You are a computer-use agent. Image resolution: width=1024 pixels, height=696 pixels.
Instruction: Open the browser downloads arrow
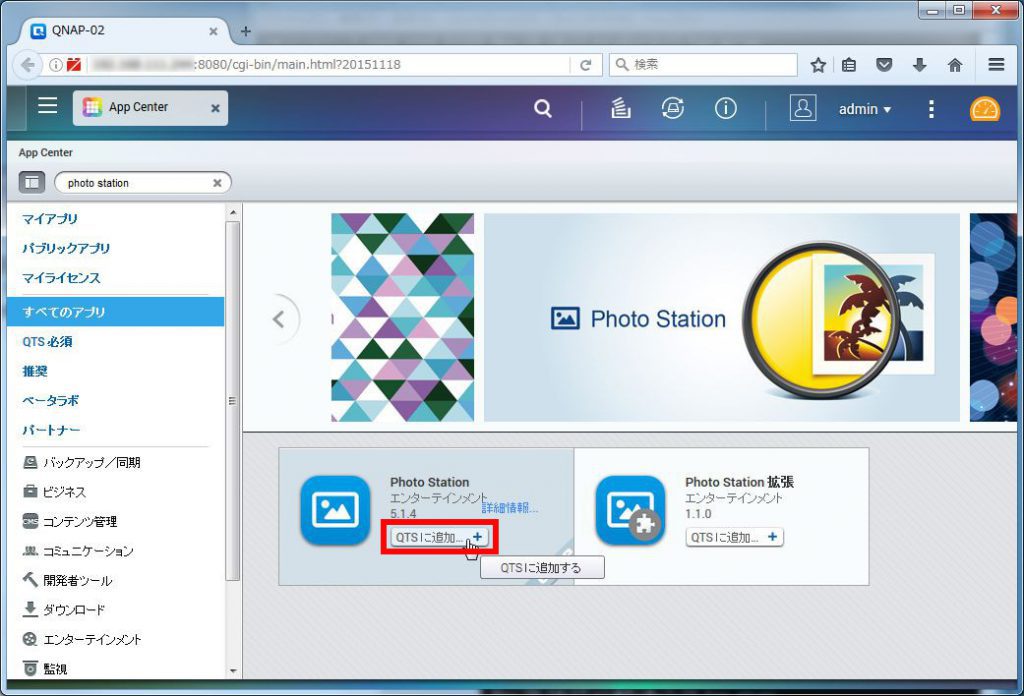(920, 65)
